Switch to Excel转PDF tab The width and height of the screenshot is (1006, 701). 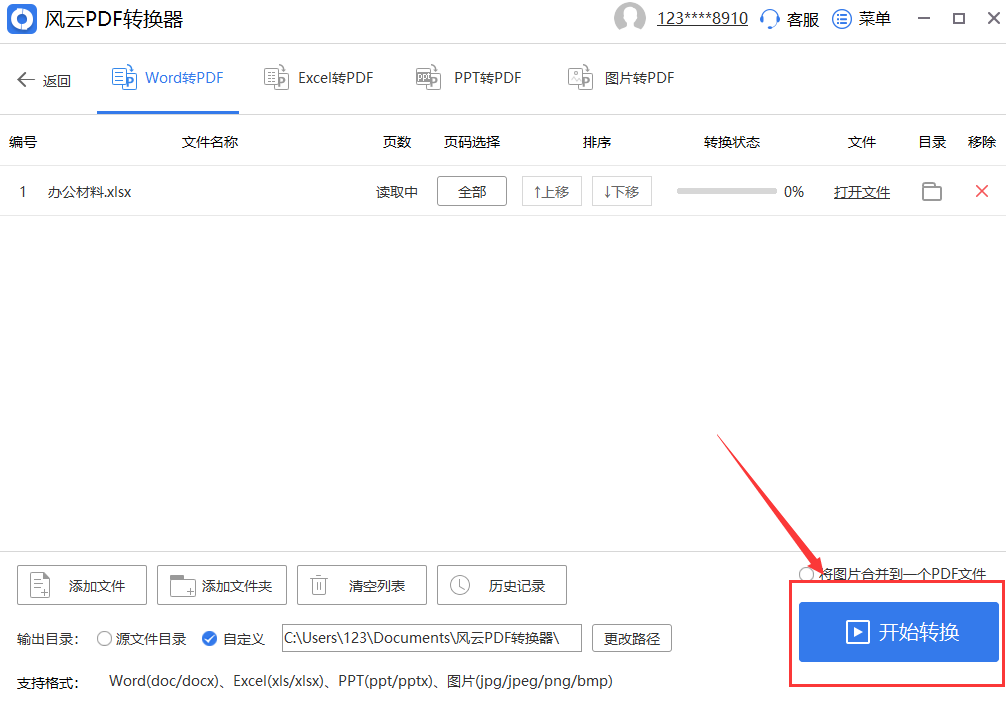coord(319,78)
